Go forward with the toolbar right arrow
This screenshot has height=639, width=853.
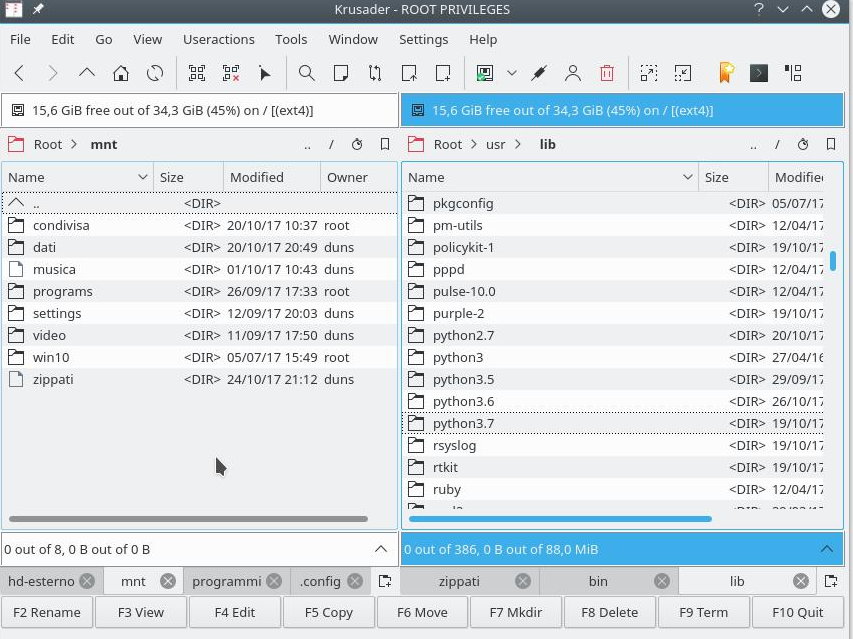(x=53, y=73)
